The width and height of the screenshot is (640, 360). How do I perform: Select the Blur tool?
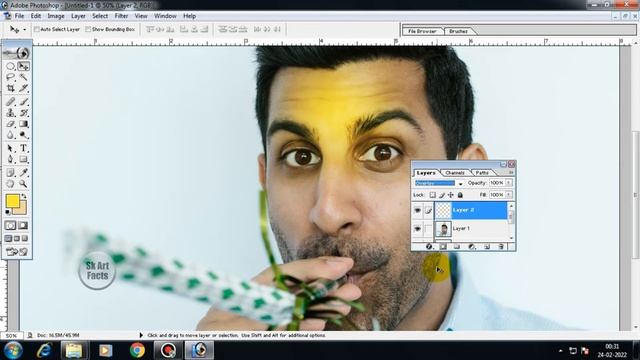[x=11, y=135]
